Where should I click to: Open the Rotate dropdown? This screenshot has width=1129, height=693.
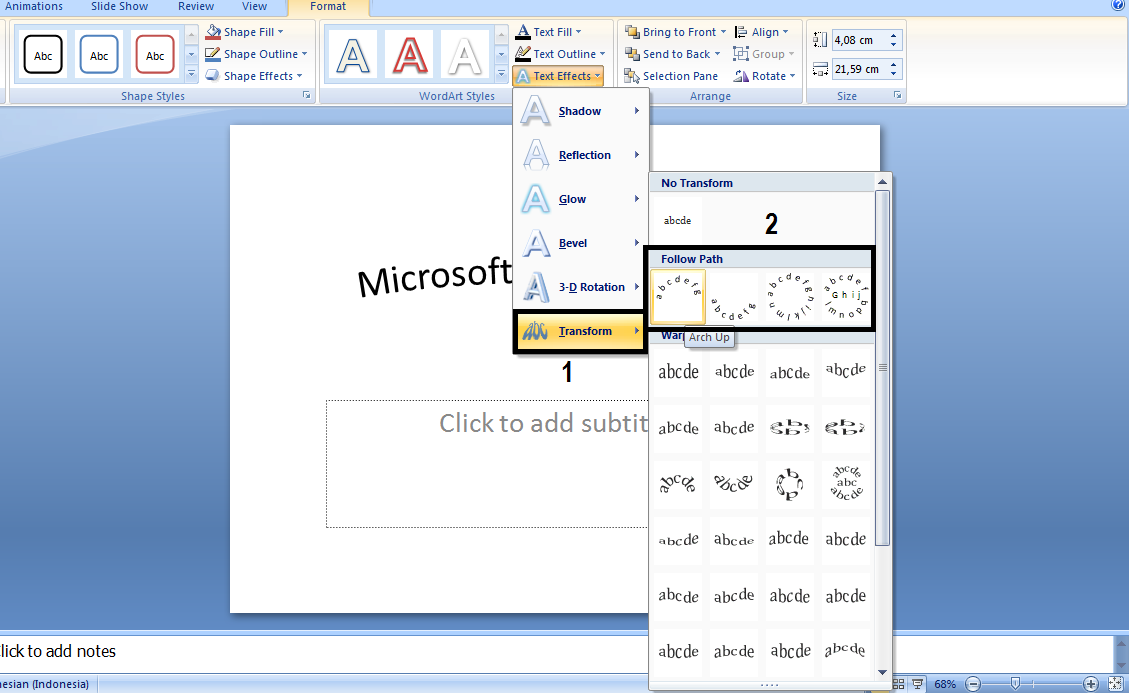(x=765, y=76)
